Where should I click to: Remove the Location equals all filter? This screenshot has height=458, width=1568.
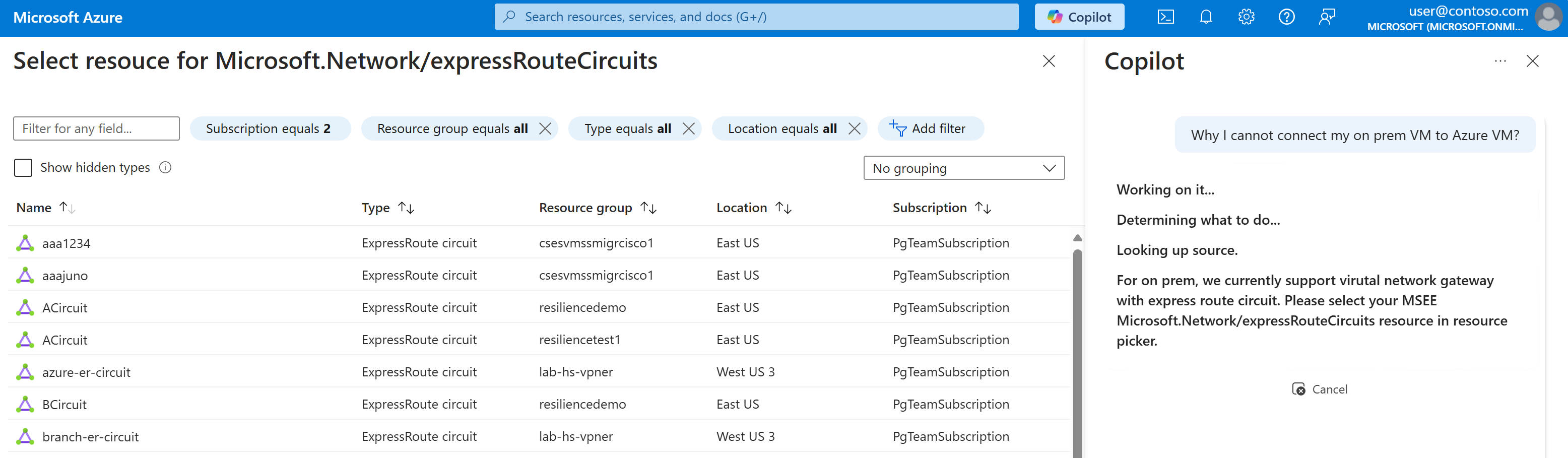[854, 128]
